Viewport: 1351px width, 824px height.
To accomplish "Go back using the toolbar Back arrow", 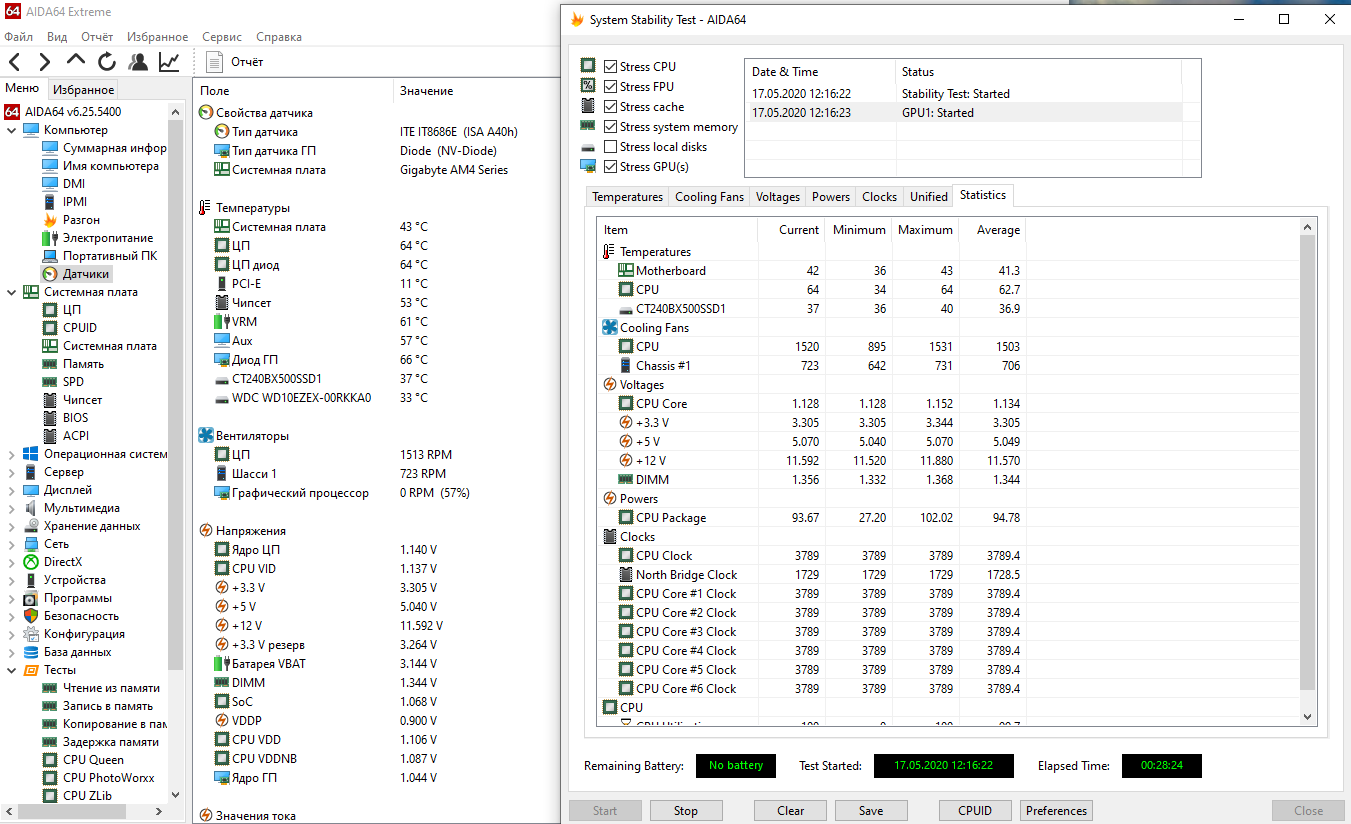I will (x=15, y=62).
